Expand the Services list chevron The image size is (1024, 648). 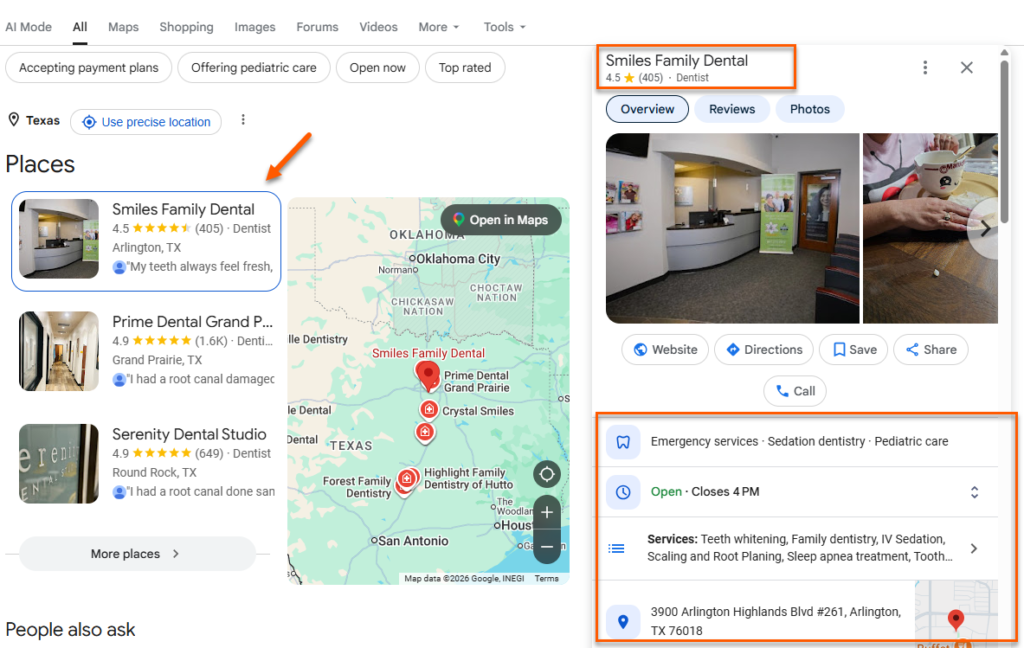(x=974, y=549)
